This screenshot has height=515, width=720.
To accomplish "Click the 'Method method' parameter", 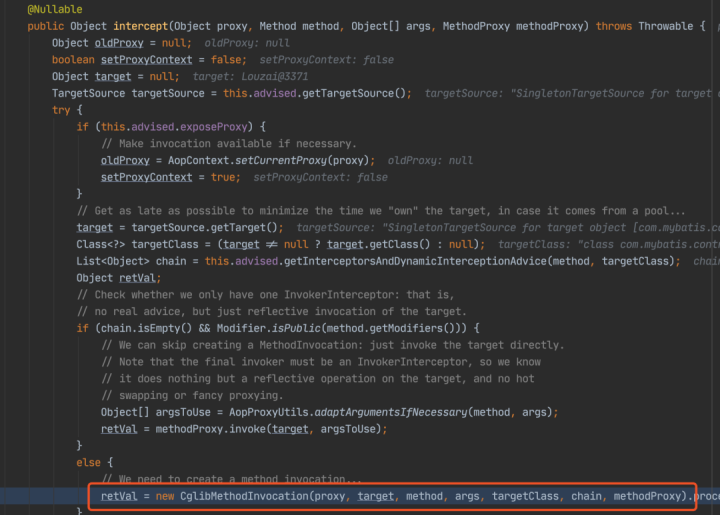I will coord(299,26).
